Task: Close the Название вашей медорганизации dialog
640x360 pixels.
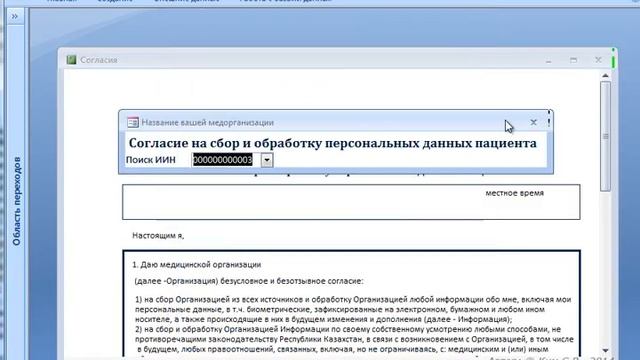Action: click(x=533, y=122)
